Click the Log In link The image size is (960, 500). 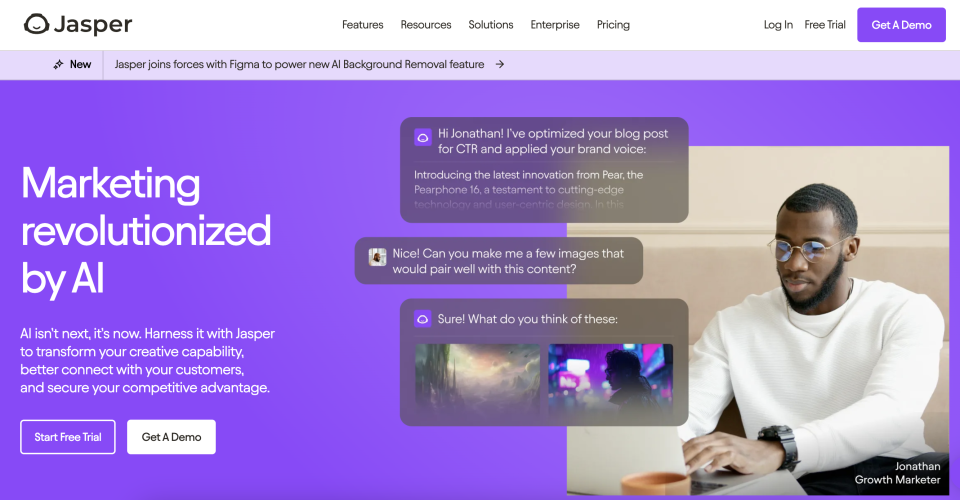[x=778, y=25]
